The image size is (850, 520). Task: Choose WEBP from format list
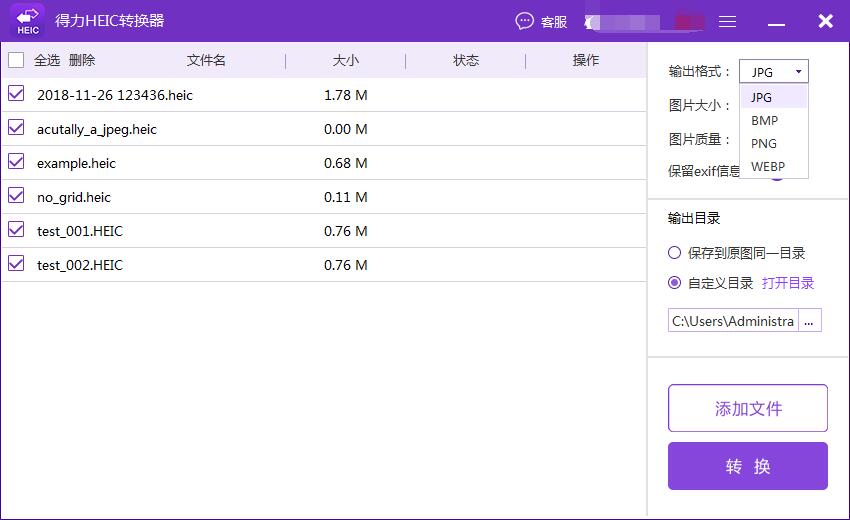click(768, 166)
